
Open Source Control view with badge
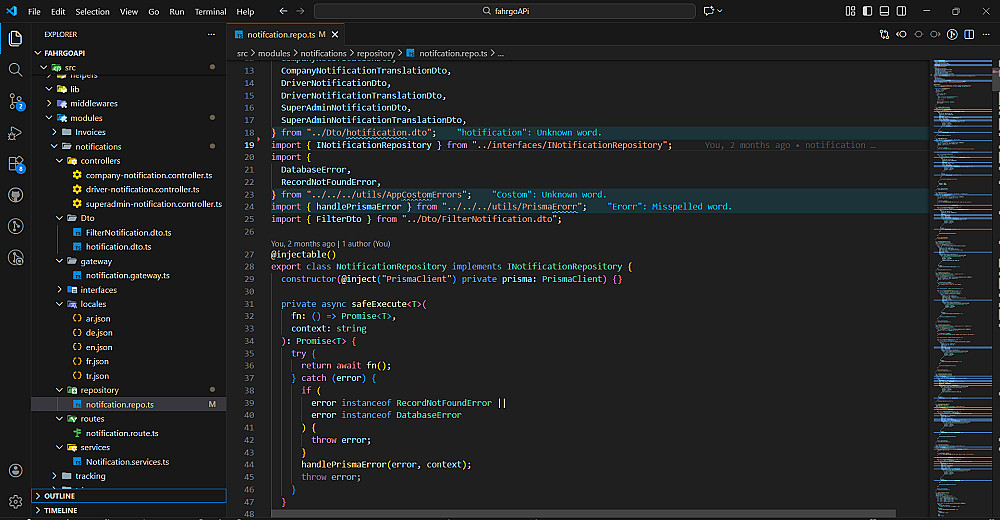point(15,101)
